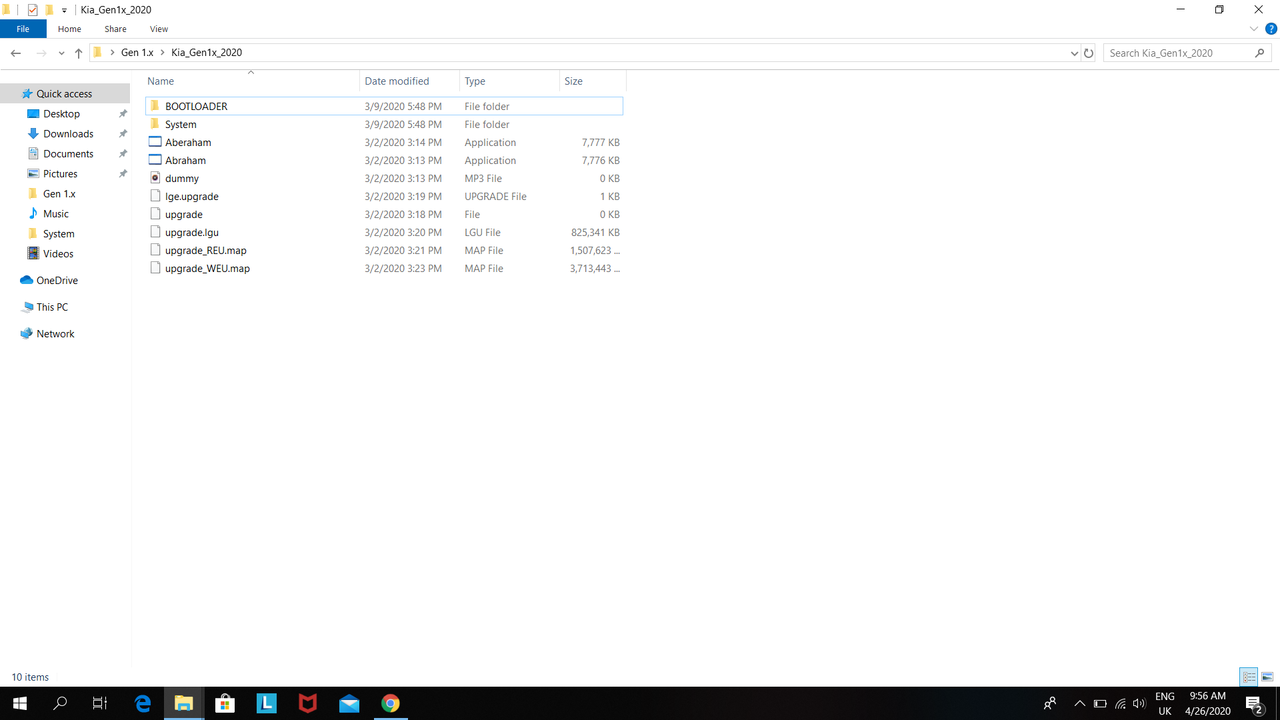Launch Google Chrome from taskbar
Image resolution: width=1280 pixels, height=720 pixels.
point(390,703)
